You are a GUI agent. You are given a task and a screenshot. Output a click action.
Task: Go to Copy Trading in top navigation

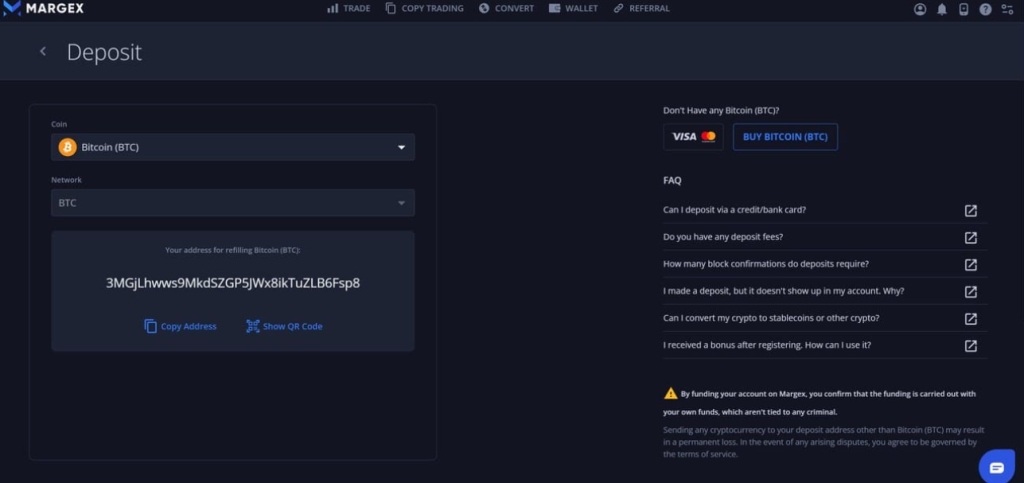(424, 9)
